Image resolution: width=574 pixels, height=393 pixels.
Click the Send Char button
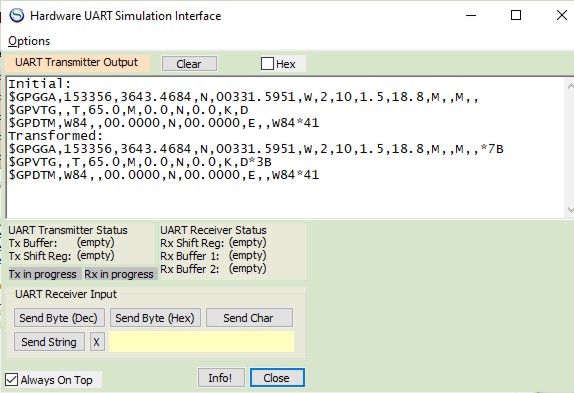(x=249, y=318)
